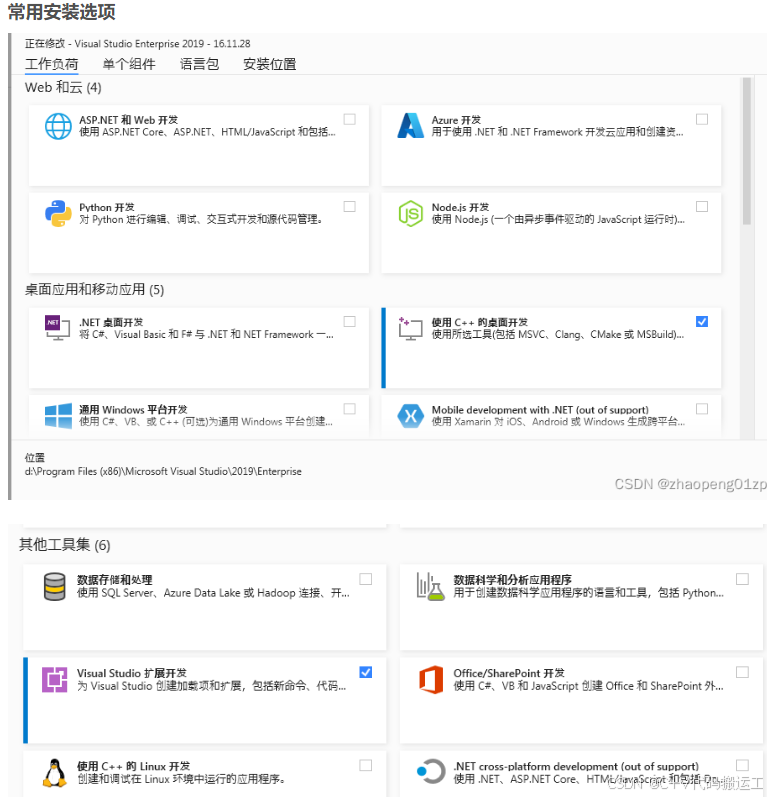Select 数据科学和分析应用程序 card title
767x797 pixels.
point(512,580)
